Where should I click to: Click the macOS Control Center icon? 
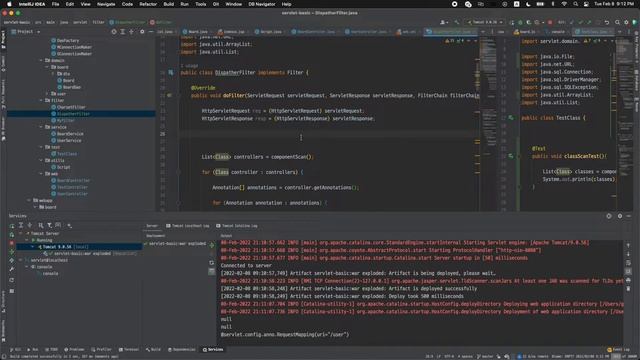[x=586, y=4]
